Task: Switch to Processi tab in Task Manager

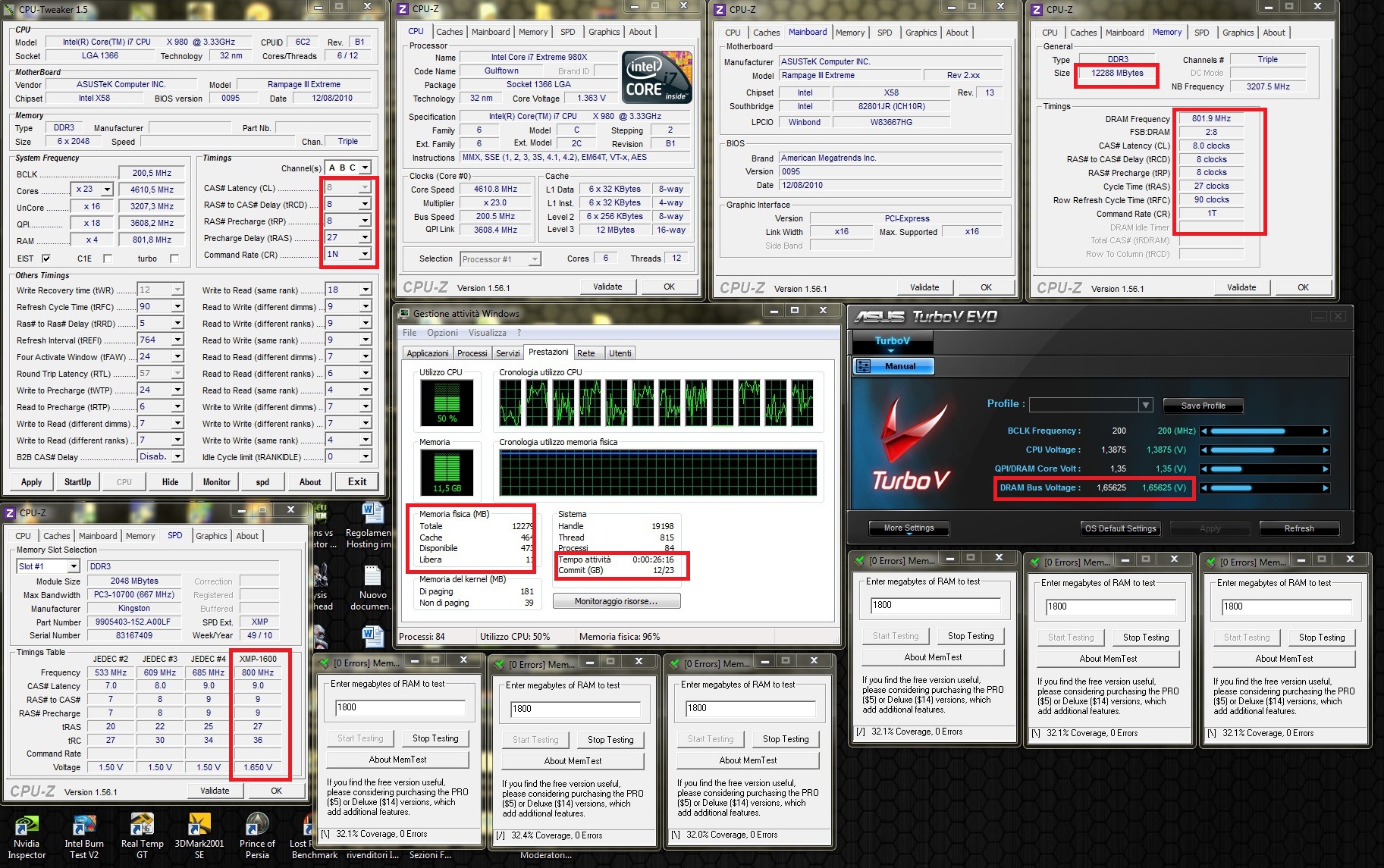Action: [472, 353]
